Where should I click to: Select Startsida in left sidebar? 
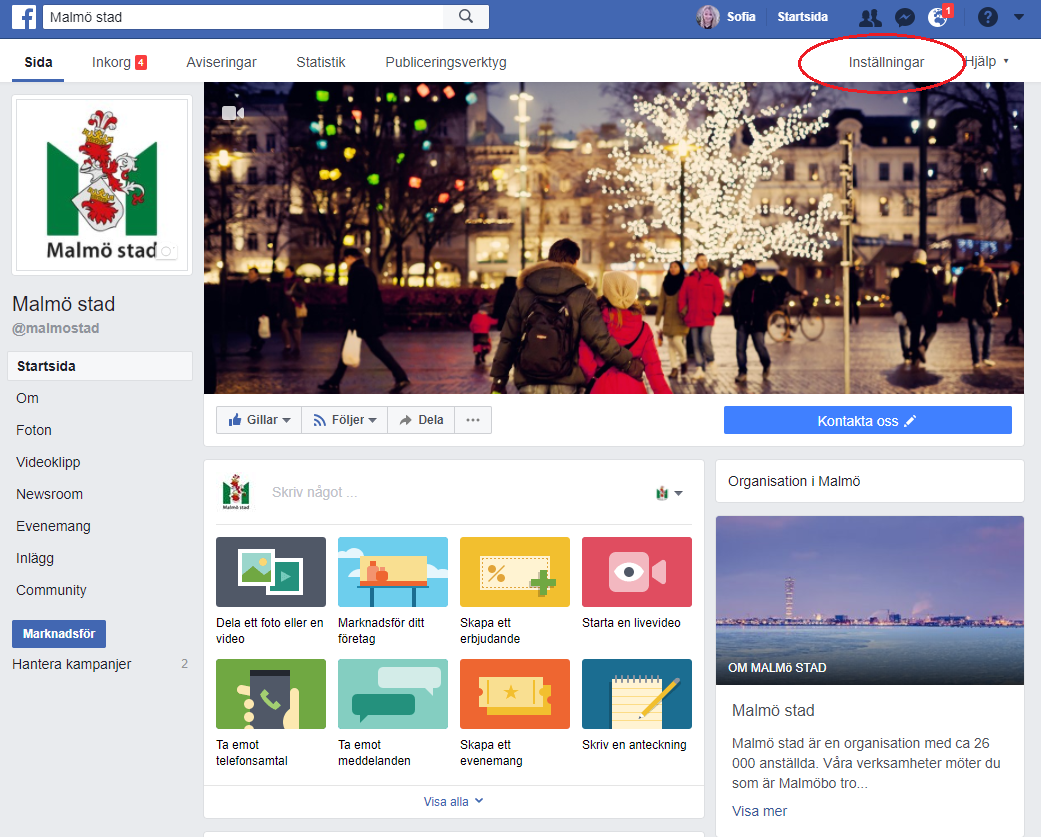pos(100,366)
